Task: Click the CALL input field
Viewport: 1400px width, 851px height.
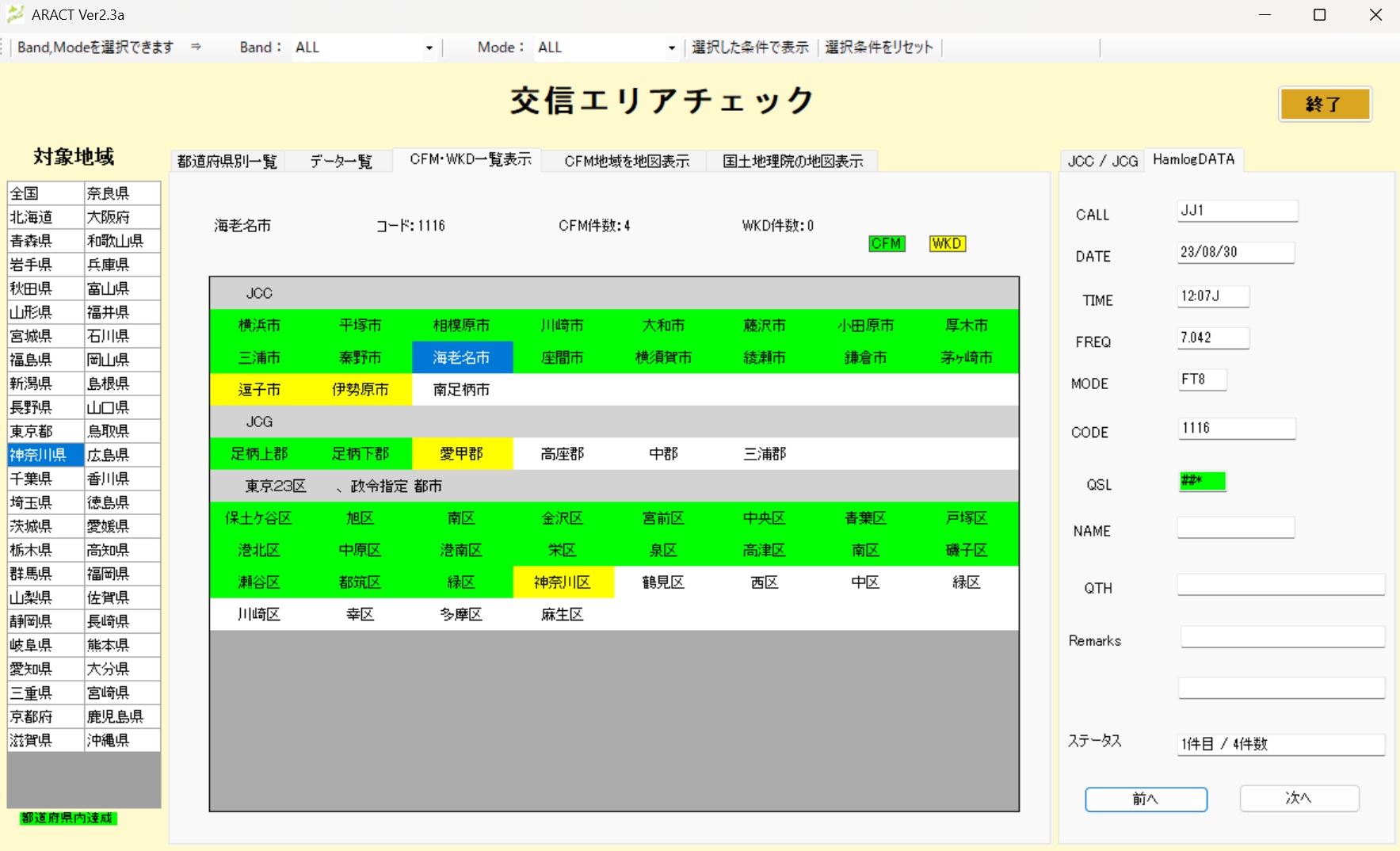Action: coord(1237,211)
